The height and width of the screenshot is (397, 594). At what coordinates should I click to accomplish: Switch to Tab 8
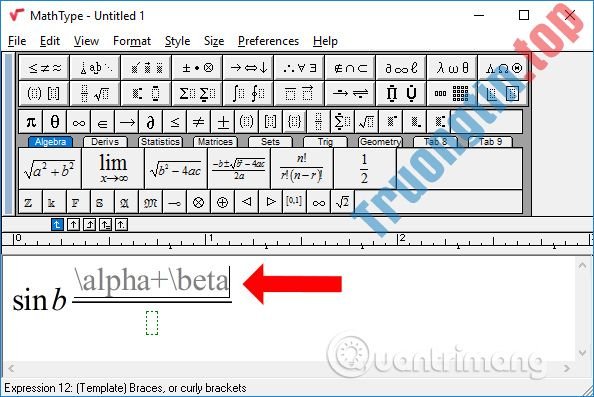(435, 142)
